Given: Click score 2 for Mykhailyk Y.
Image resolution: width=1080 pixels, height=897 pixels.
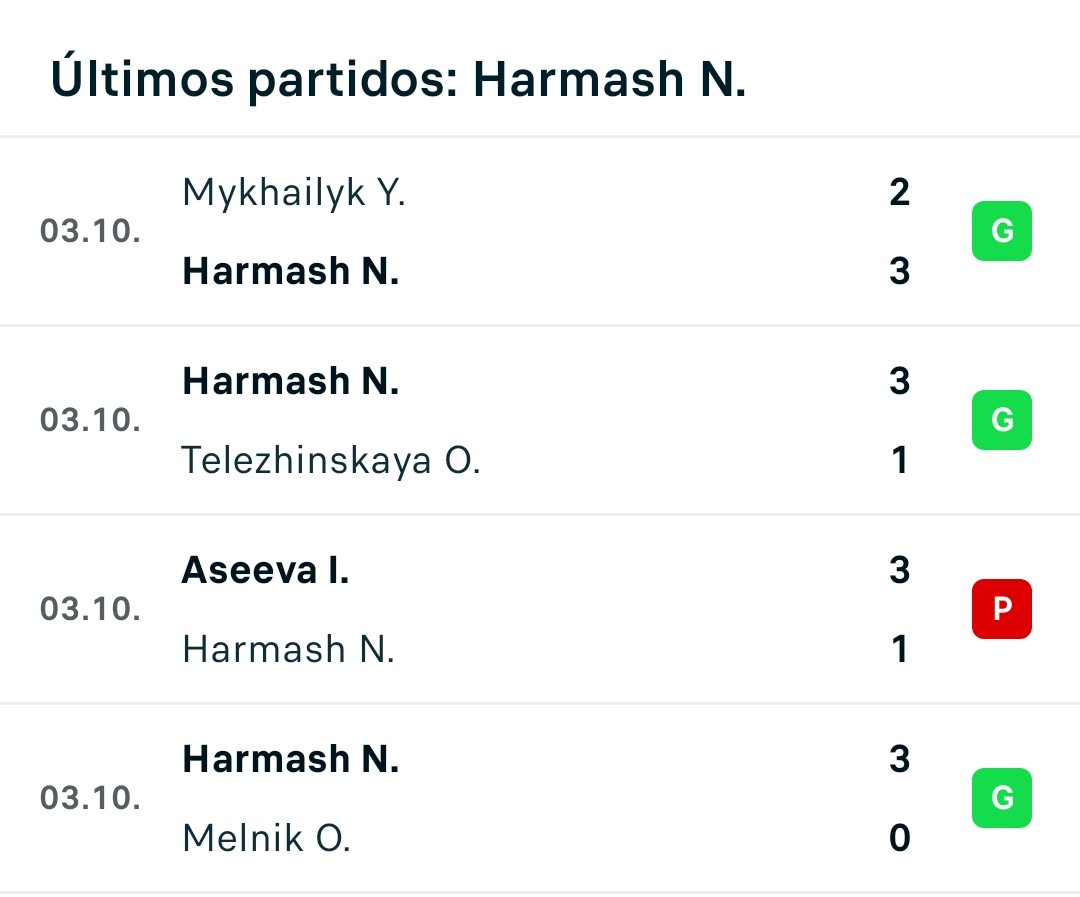Looking at the screenshot, I should (900, 192).
